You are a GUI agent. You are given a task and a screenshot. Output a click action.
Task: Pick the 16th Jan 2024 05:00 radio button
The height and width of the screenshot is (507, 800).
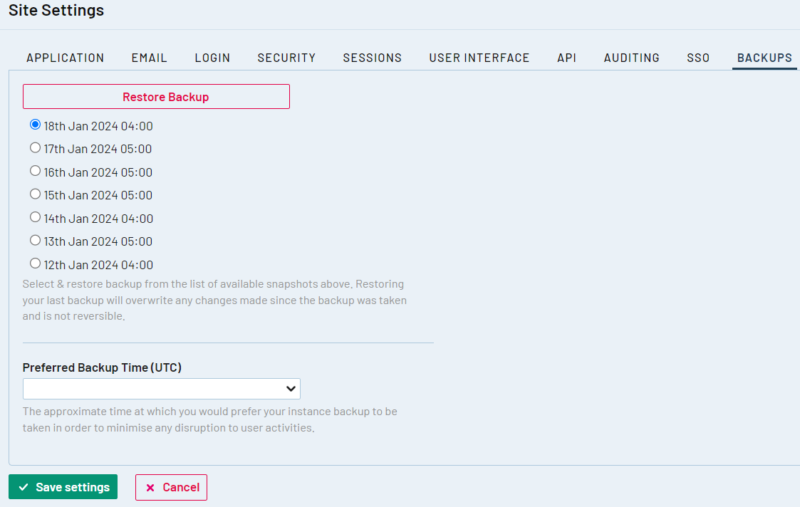pos(35,171)
